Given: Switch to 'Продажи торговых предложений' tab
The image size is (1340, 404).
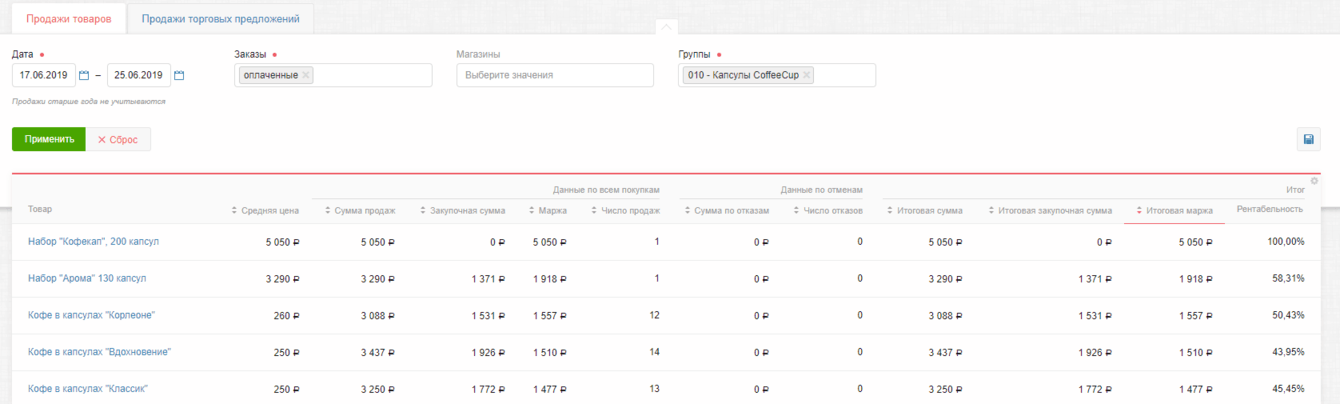Looking at the screenshot, I should pyautogui.click(x=221, y=18).
